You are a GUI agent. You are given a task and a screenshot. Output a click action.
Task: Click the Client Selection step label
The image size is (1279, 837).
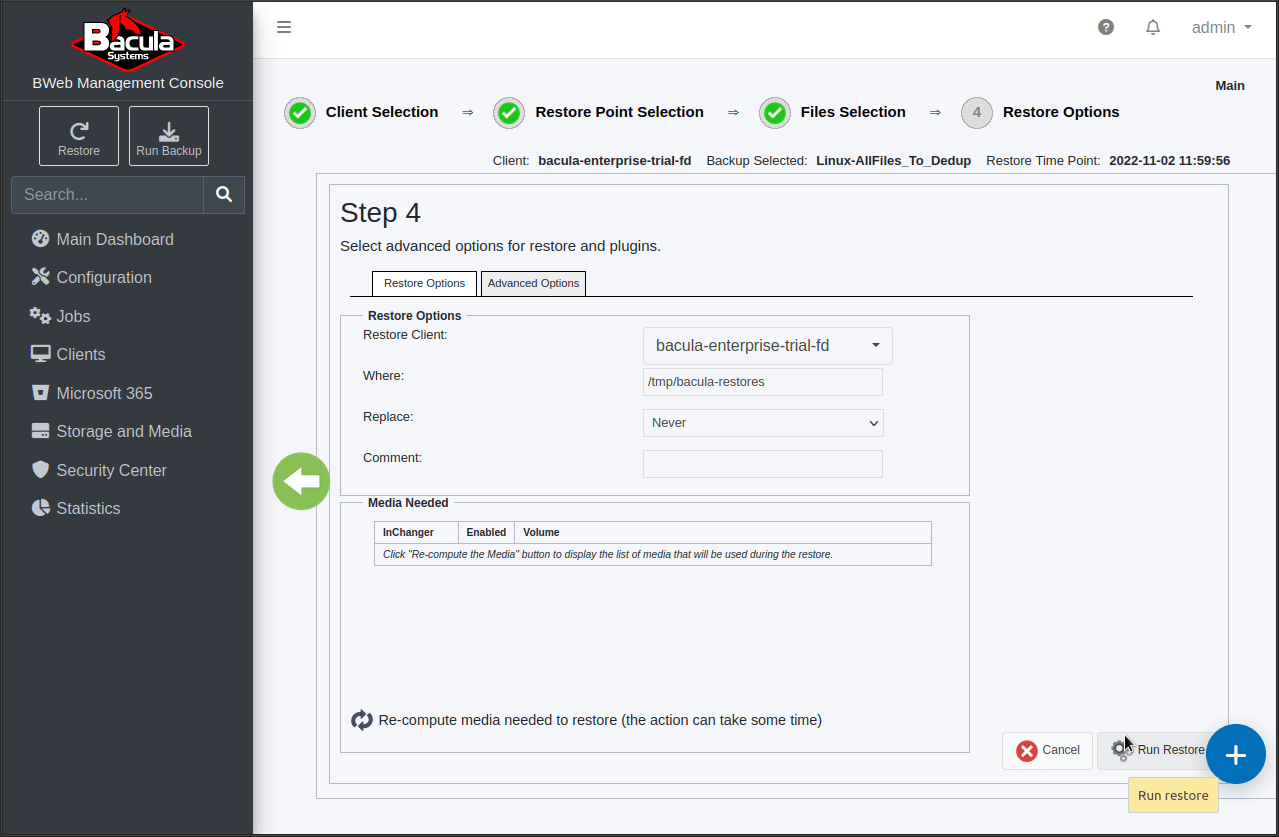point(382,112)
